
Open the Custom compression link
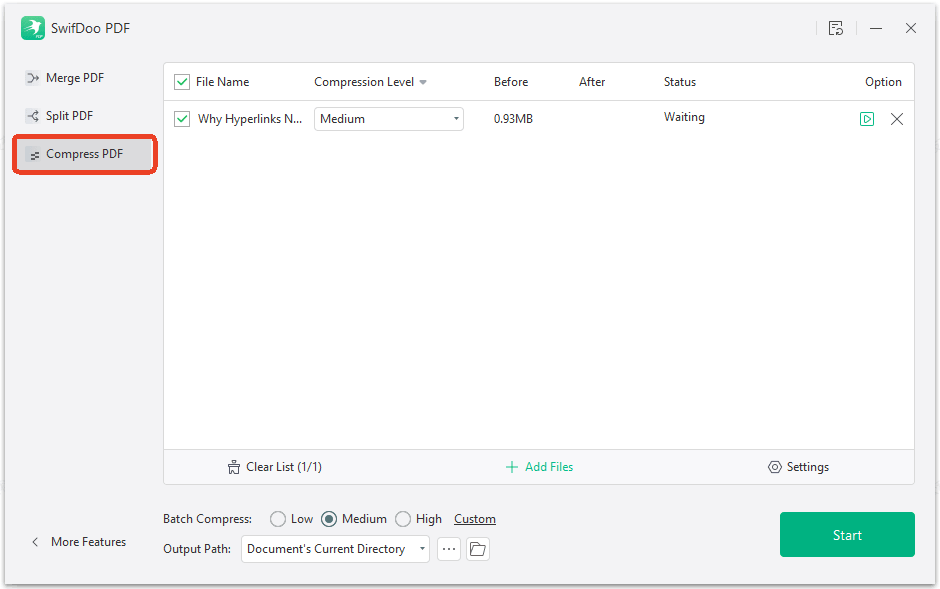(x=475, y=519)
